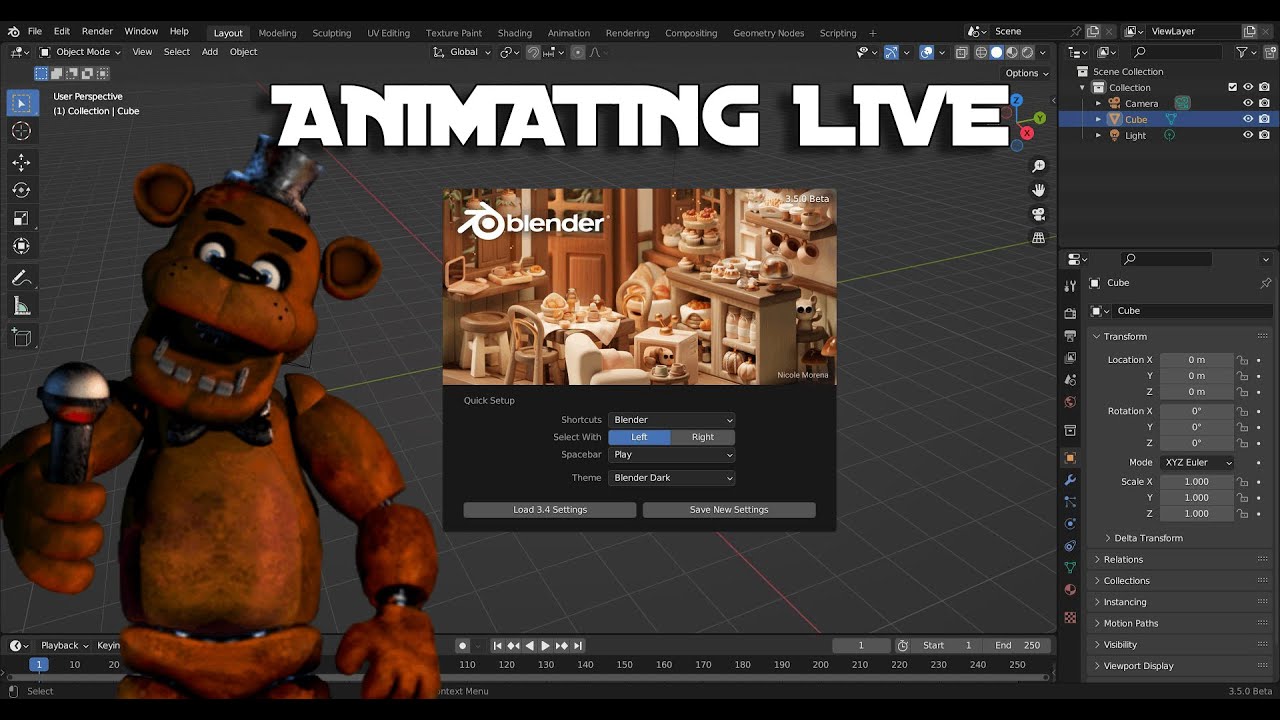Click the Z axis on navigation gizmo
The height and width of the screenshot is (720, 1280).
1016,100
